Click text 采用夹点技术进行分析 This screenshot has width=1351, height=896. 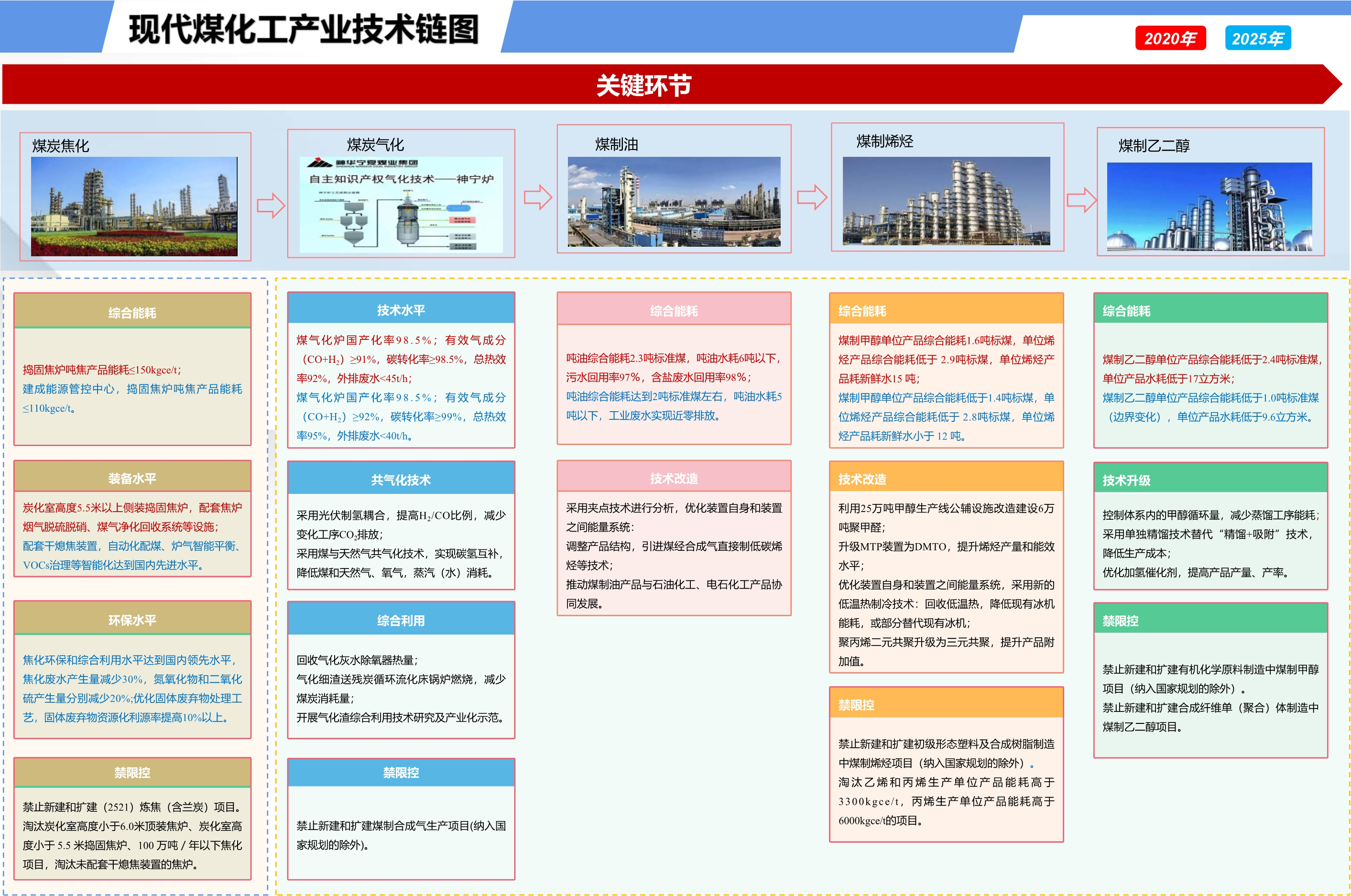click(x=620, y=508)
